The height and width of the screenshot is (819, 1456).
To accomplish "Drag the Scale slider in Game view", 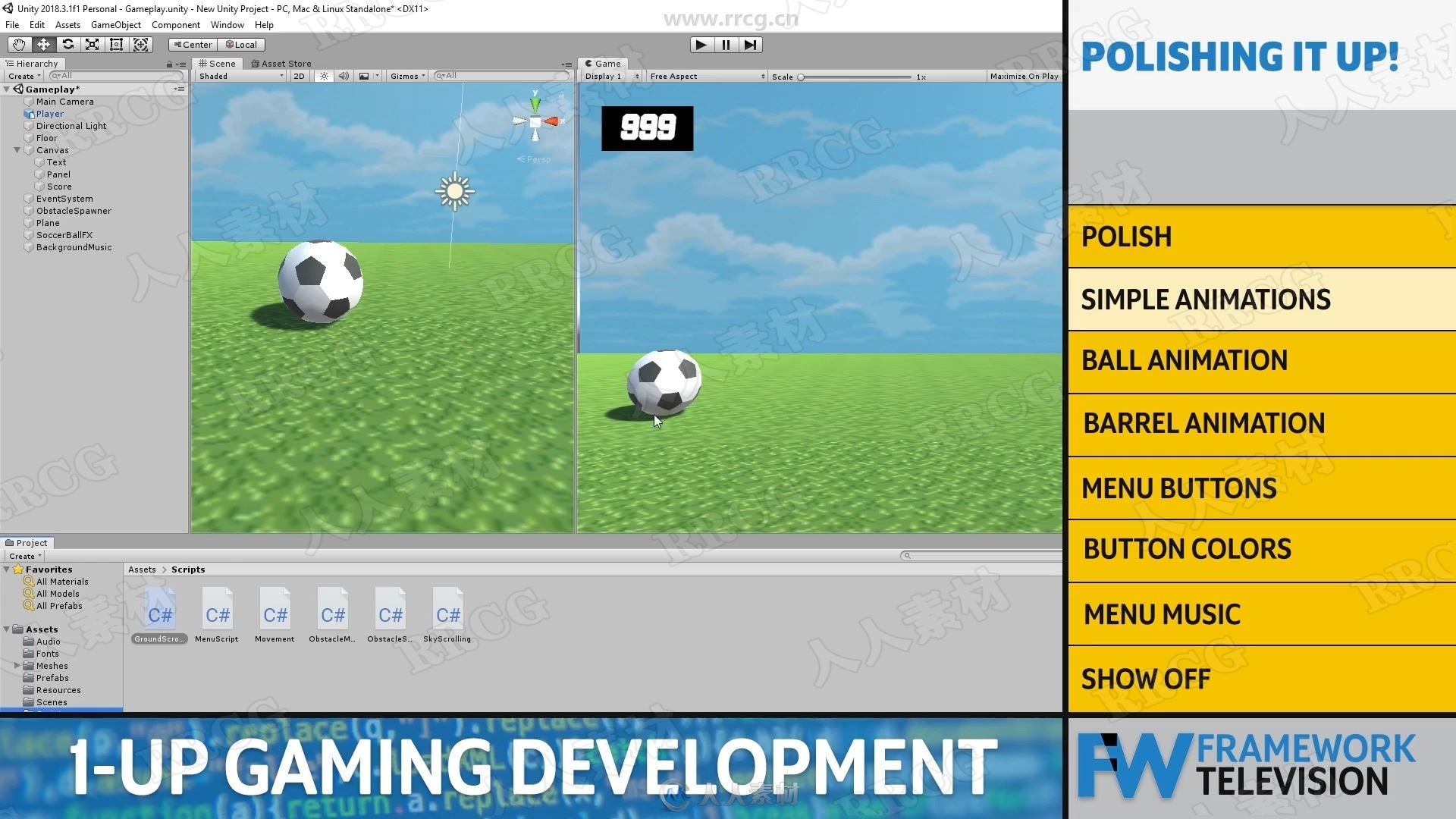I will pyautogui.click(x=805, y=77).
